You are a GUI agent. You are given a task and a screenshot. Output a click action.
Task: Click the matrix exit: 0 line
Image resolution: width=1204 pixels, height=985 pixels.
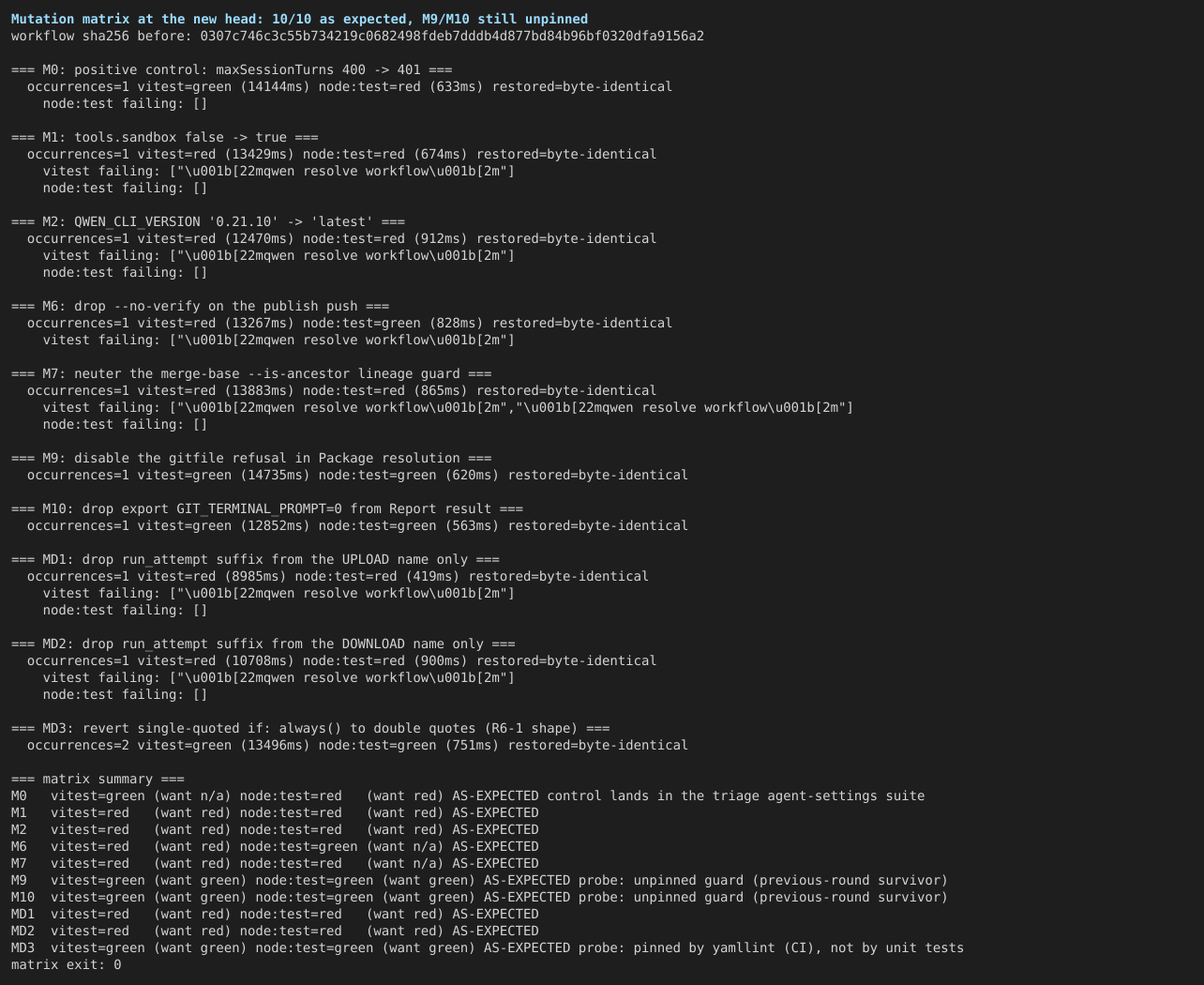coord(66,964)
